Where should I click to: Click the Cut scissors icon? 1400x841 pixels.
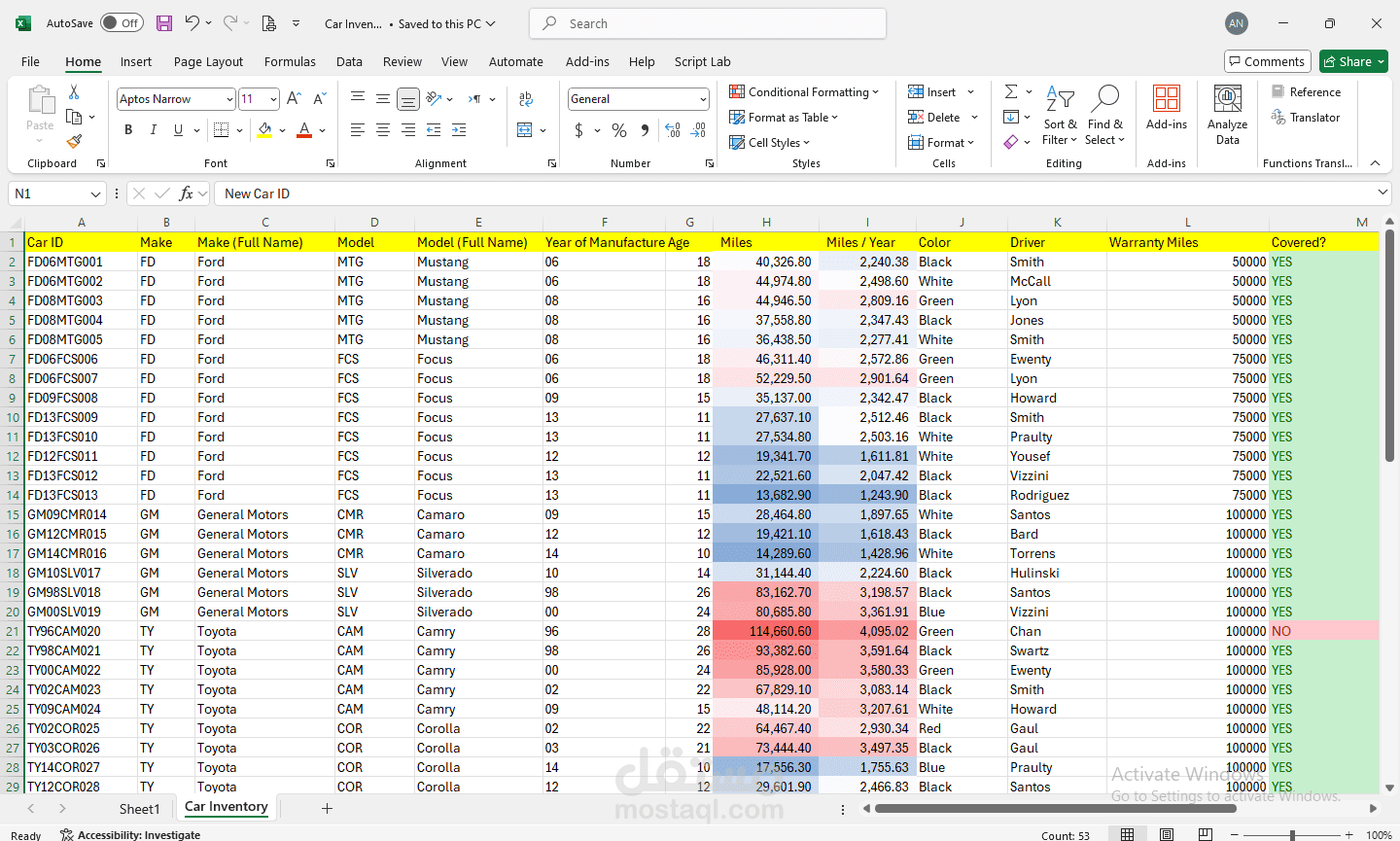(x=74, y=92)
